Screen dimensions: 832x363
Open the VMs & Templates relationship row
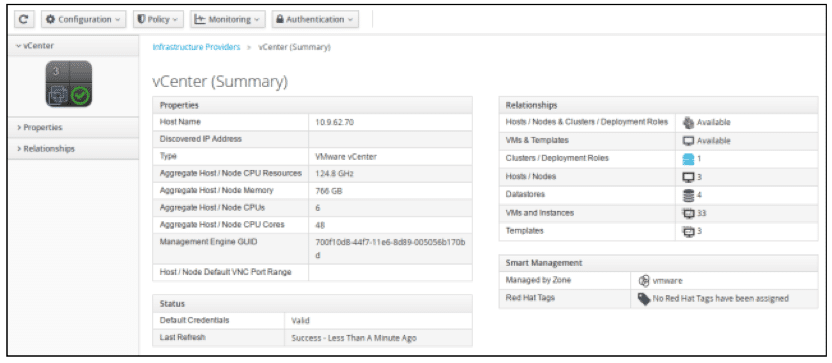(x=658, y=141)
